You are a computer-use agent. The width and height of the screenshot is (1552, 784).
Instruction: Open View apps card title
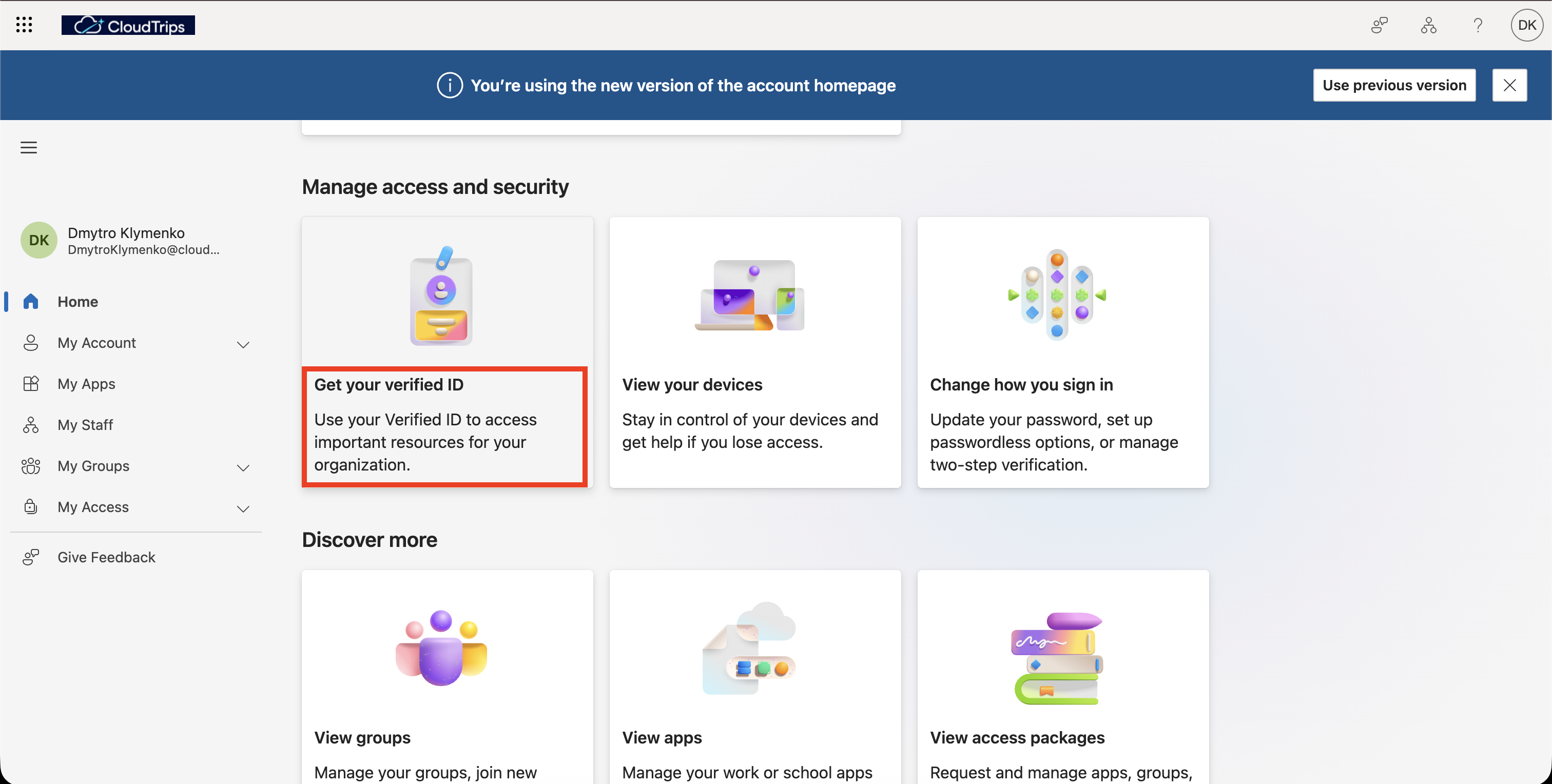[x=662, y=737]
